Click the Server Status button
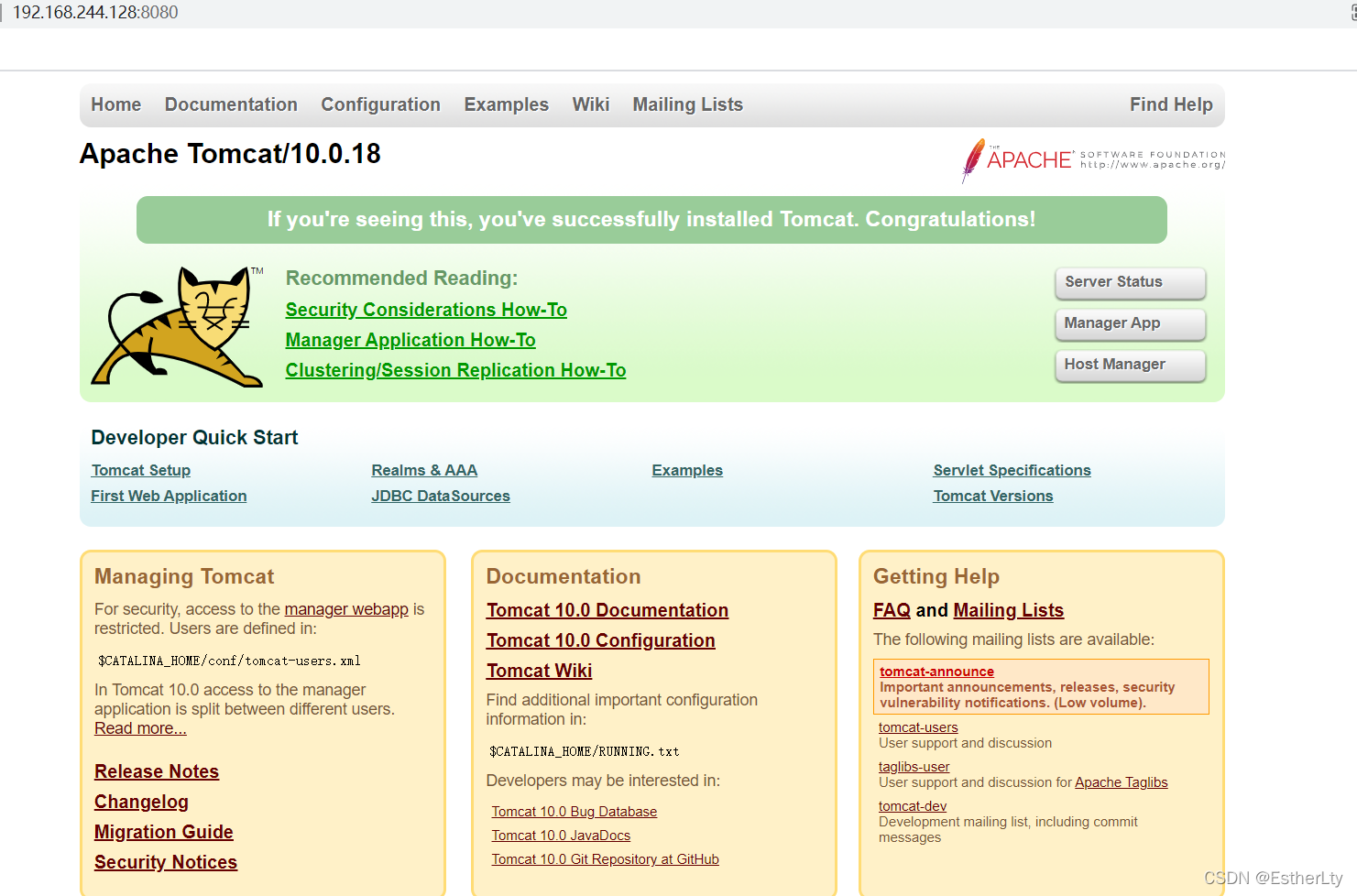1357x896 pixels. [1130, 282]
